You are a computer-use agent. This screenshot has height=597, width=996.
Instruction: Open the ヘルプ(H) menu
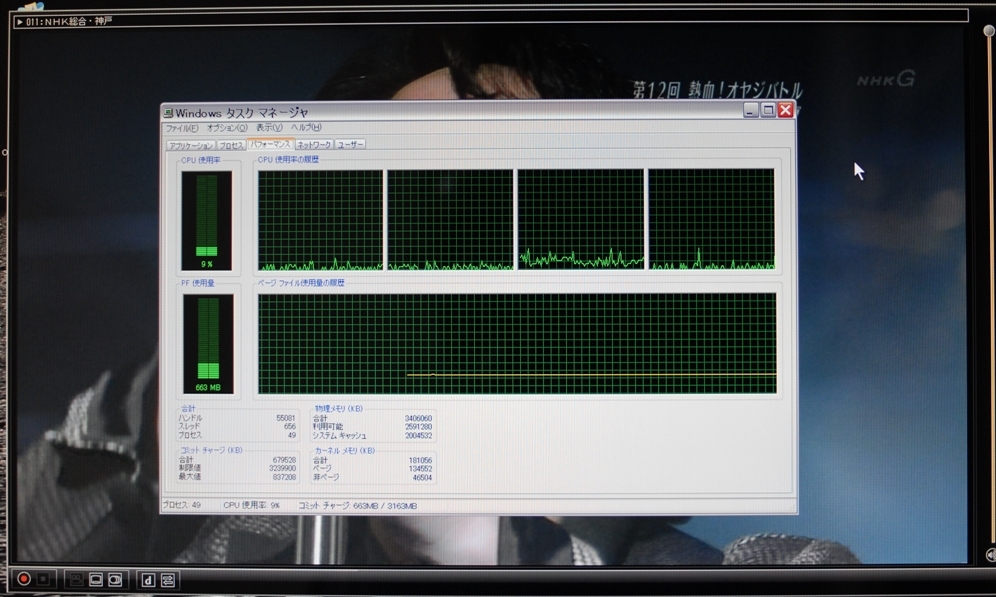click(x=305, y=128)
